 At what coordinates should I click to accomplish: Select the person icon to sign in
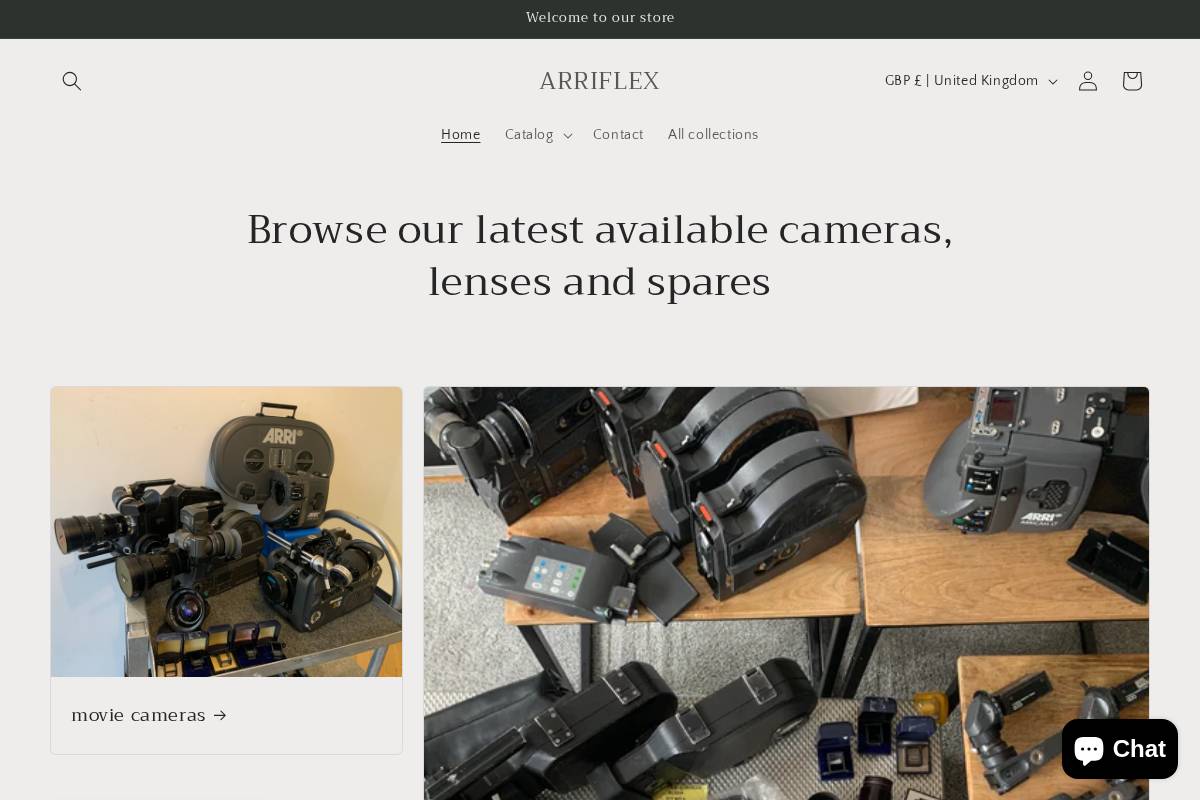pyautogui.click(x=1087, y=81)
